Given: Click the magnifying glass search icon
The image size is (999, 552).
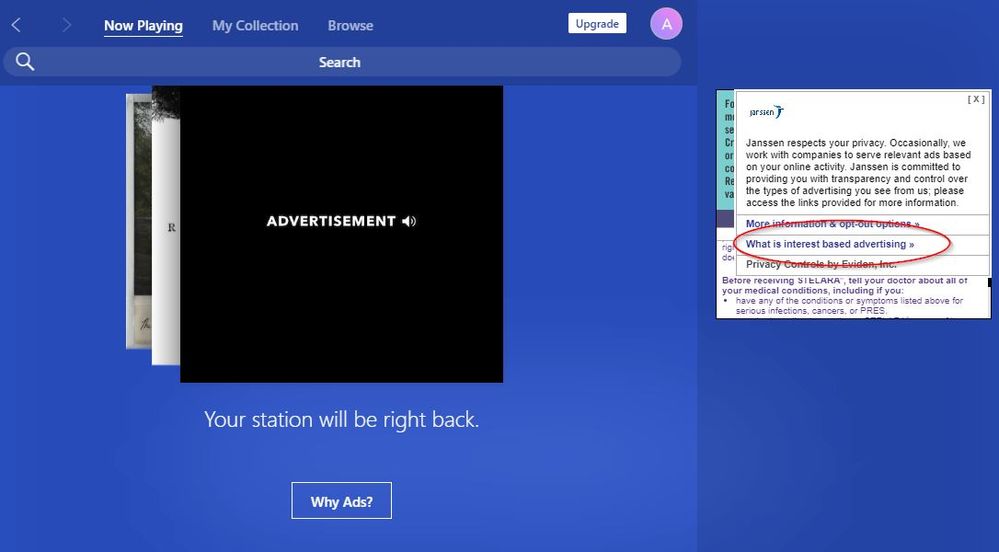Looking at the screenshot, I should [25, 62].
